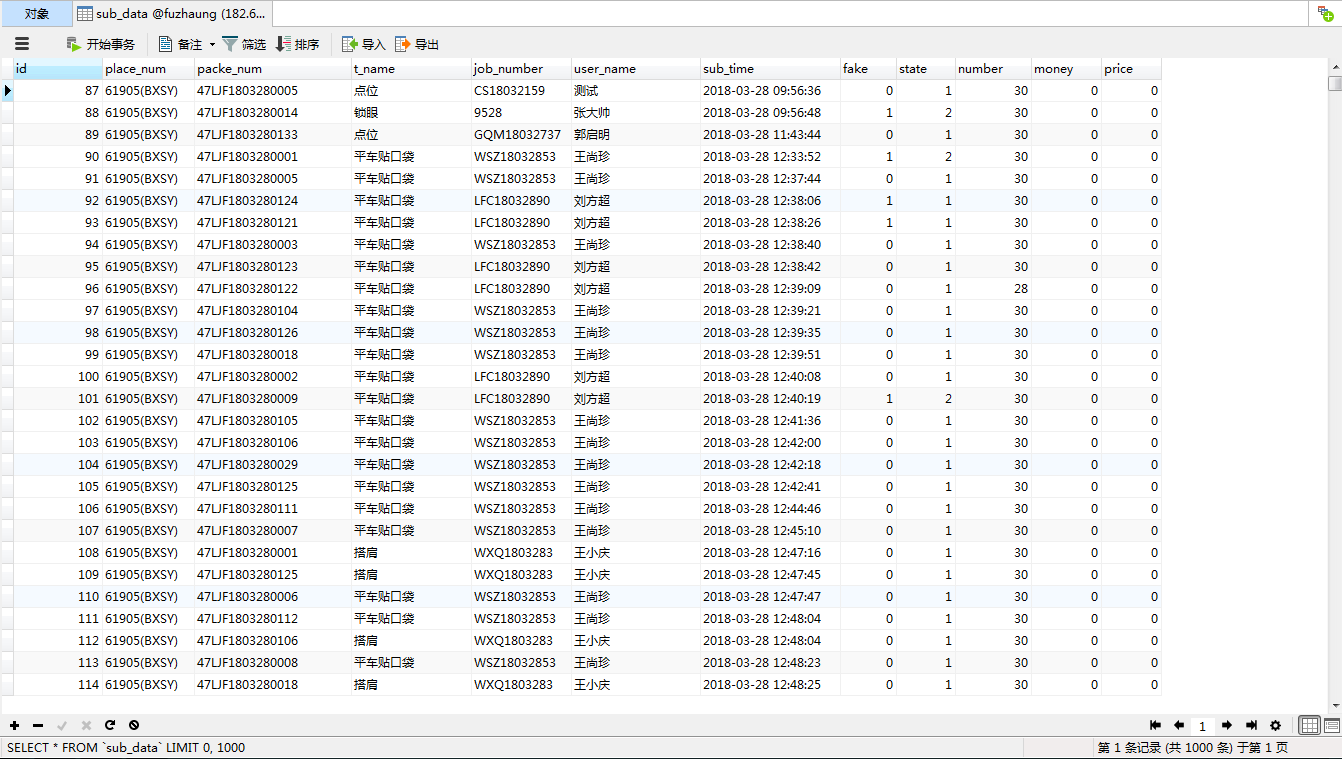
Task: Click number cell 28 in row 96
Action: coord(993,289)
